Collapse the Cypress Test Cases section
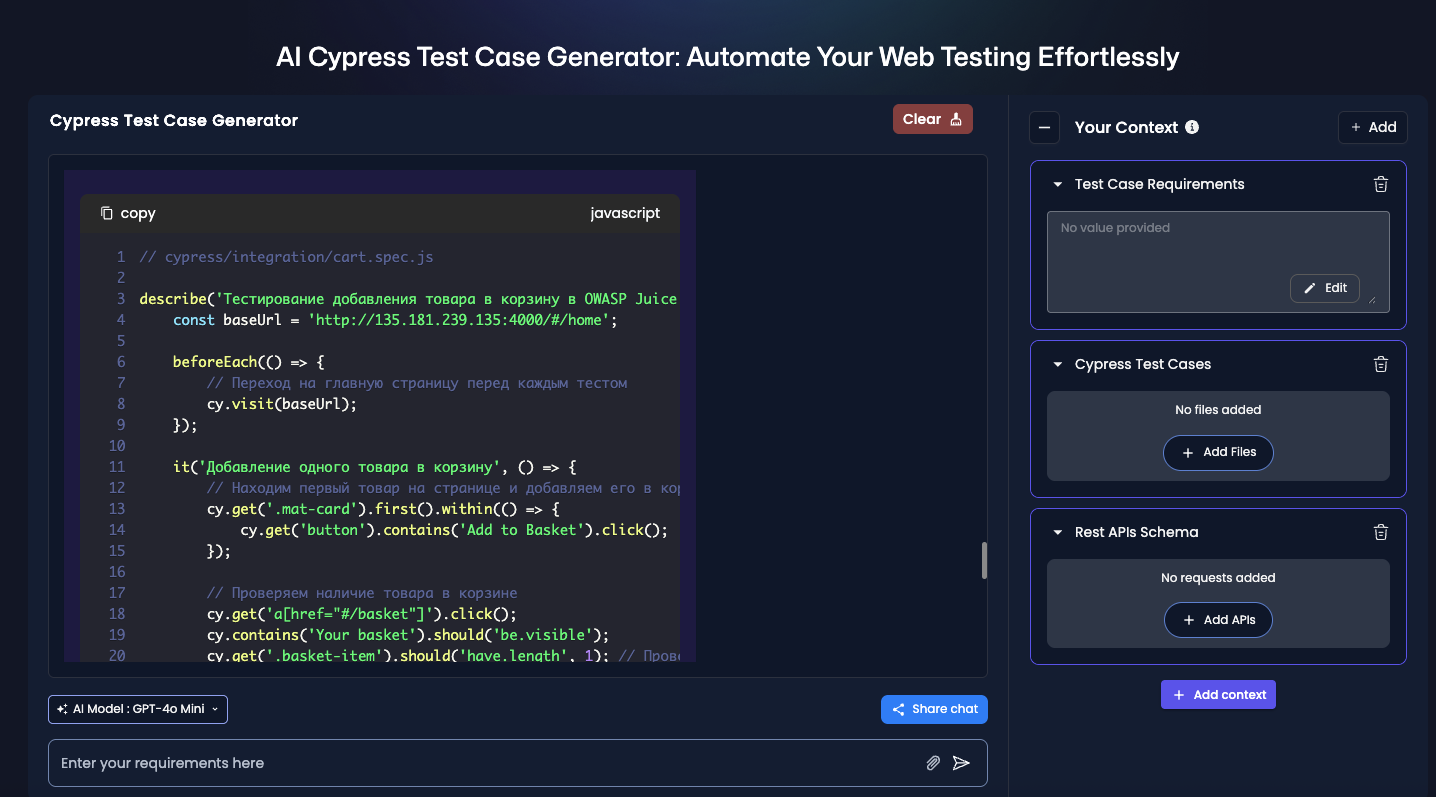 (x=1058, y=364)
